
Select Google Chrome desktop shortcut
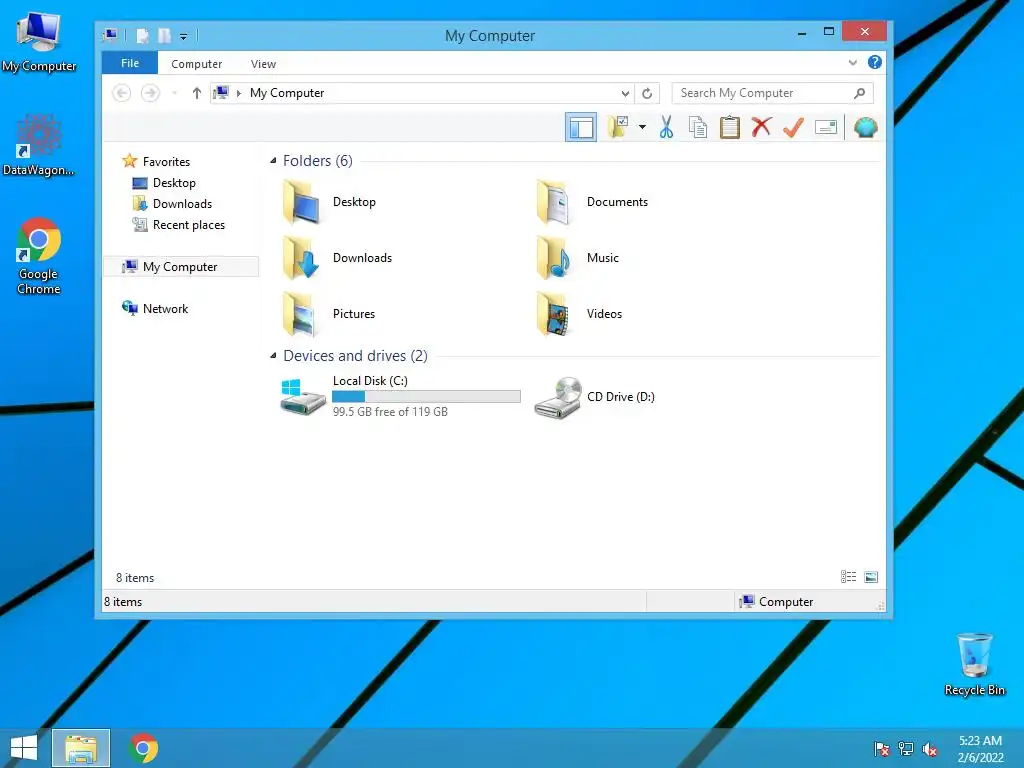(x=39, y=257)
